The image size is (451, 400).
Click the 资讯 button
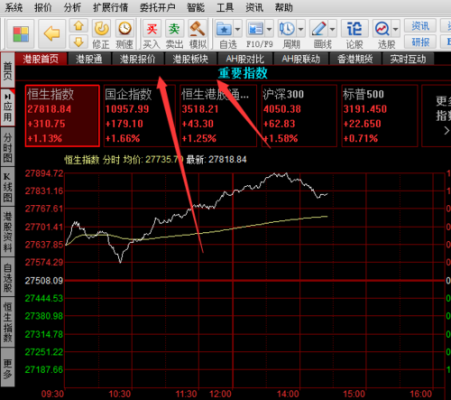(x=420, y=26)
